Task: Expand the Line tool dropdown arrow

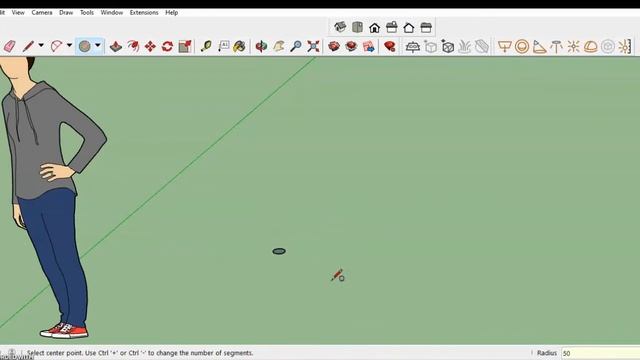Action: (41, 45)
